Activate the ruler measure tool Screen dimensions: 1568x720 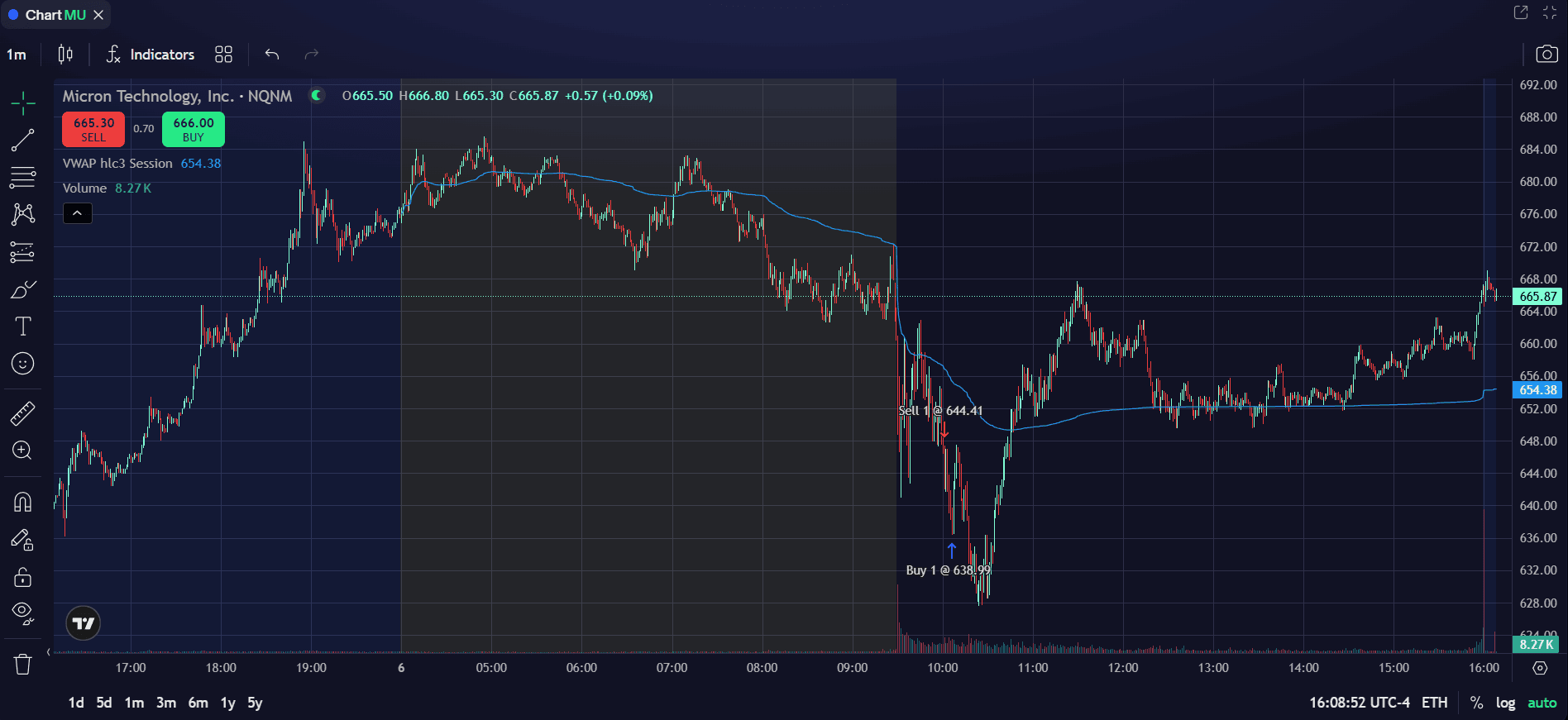pos(22,413)
